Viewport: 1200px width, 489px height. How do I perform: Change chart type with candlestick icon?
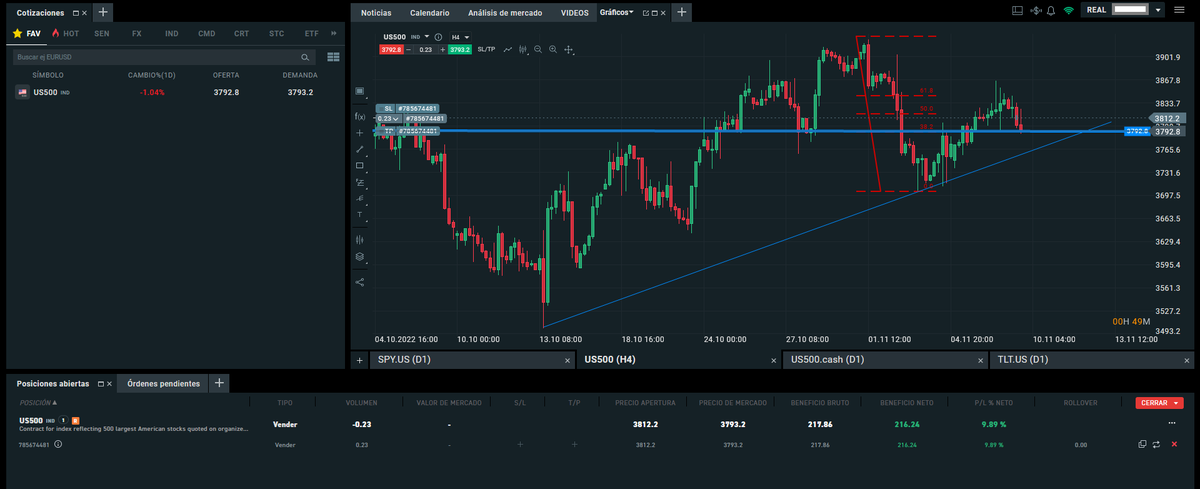(x=523, y=49)
